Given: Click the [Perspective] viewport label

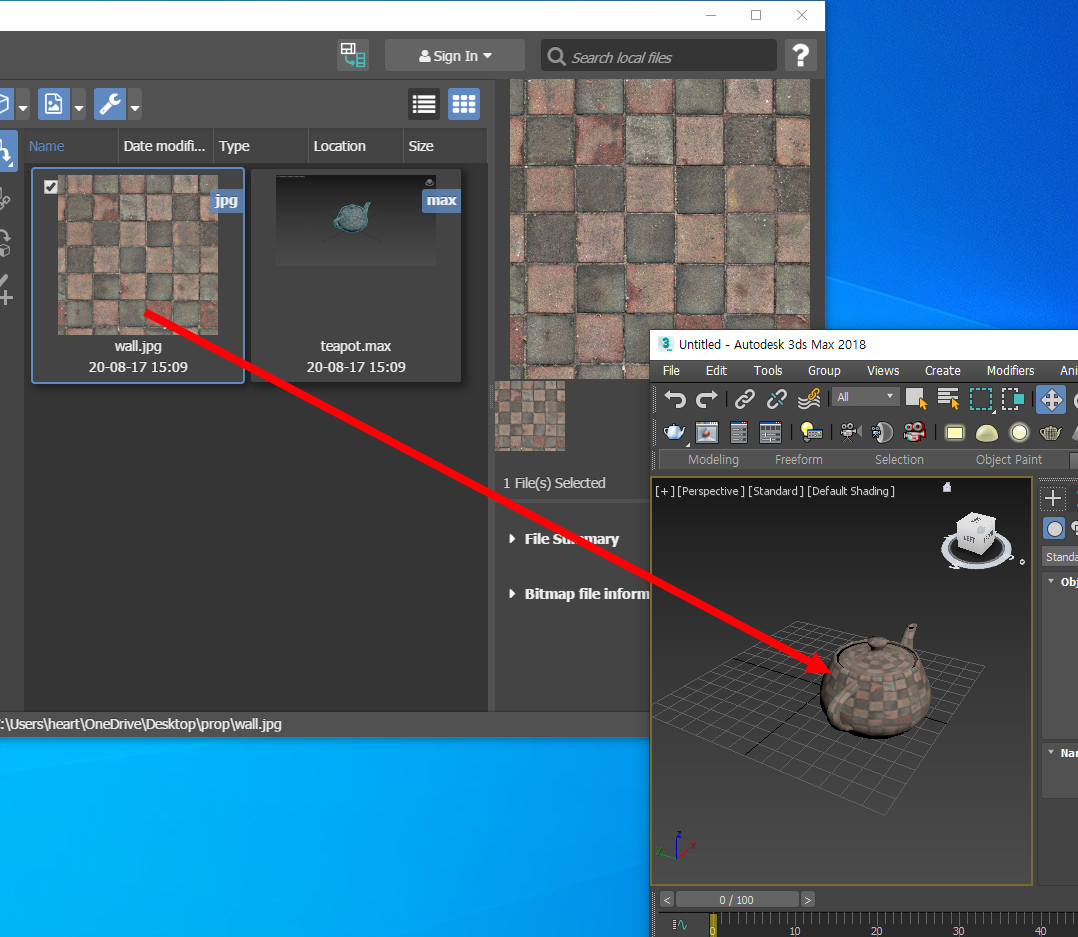Looking at the screenshot, I should point(710,491).
